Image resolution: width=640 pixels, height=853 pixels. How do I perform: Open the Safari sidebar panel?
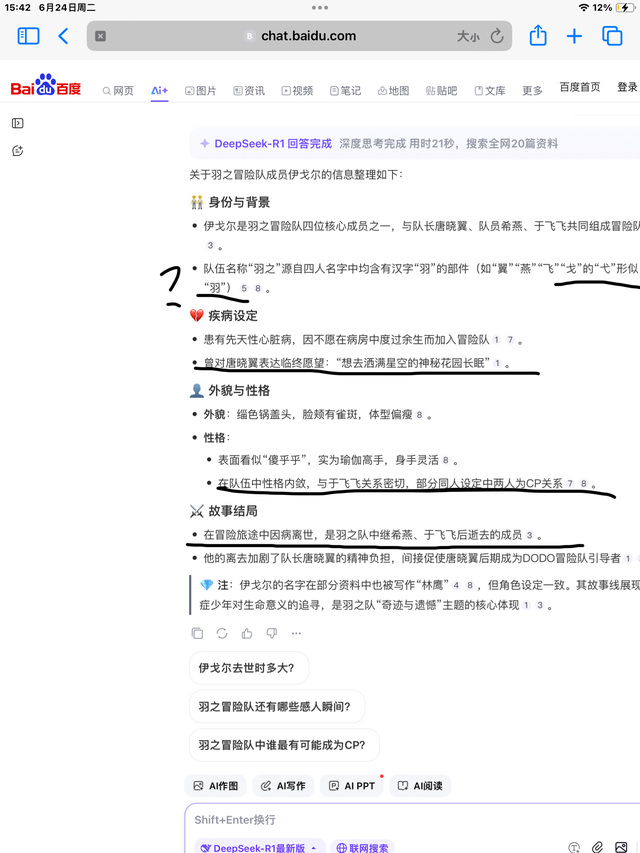(x=29, y=36)
